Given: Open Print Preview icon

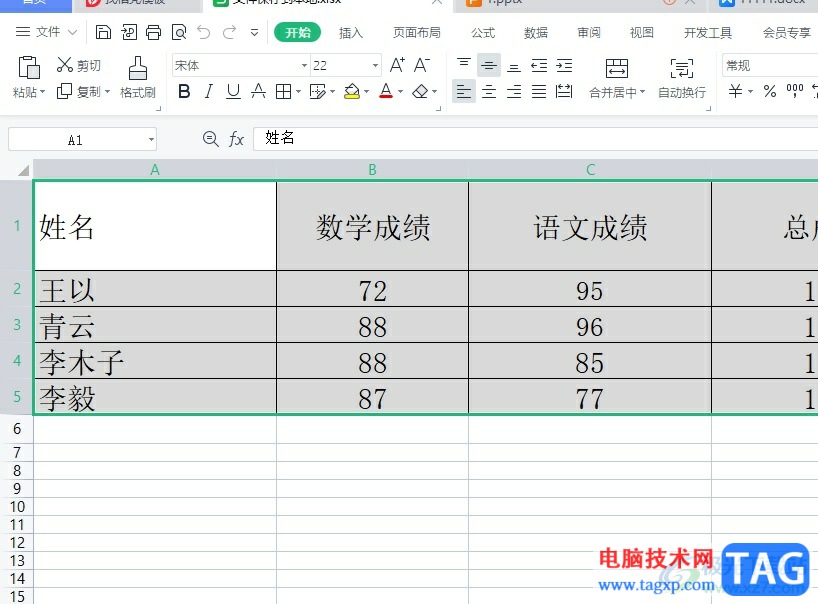Looking at the screenshot, I should point(179,32).
